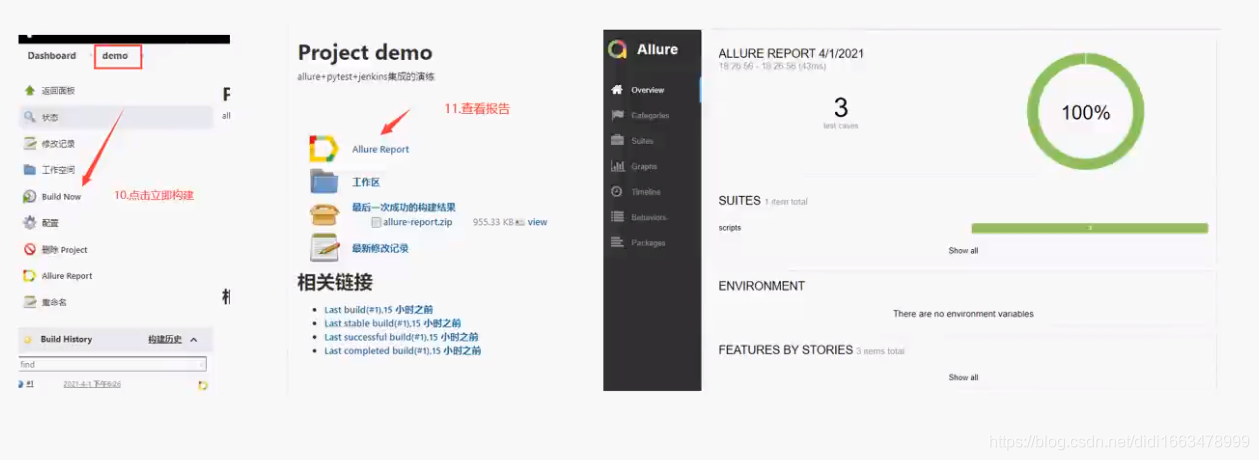Click the build status ball beside #1
Screen dimensions: 1259x460
tap(21, 384)
